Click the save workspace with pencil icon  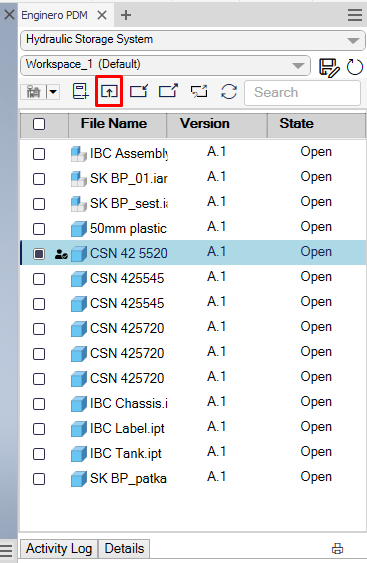pyautogui.click(x=329, y=67)
